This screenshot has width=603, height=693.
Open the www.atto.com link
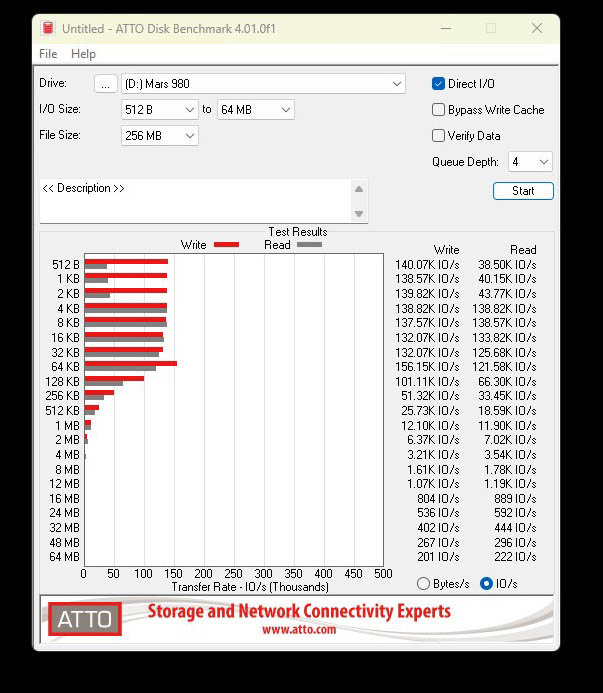pyautogui.click(x=299, y=629)
